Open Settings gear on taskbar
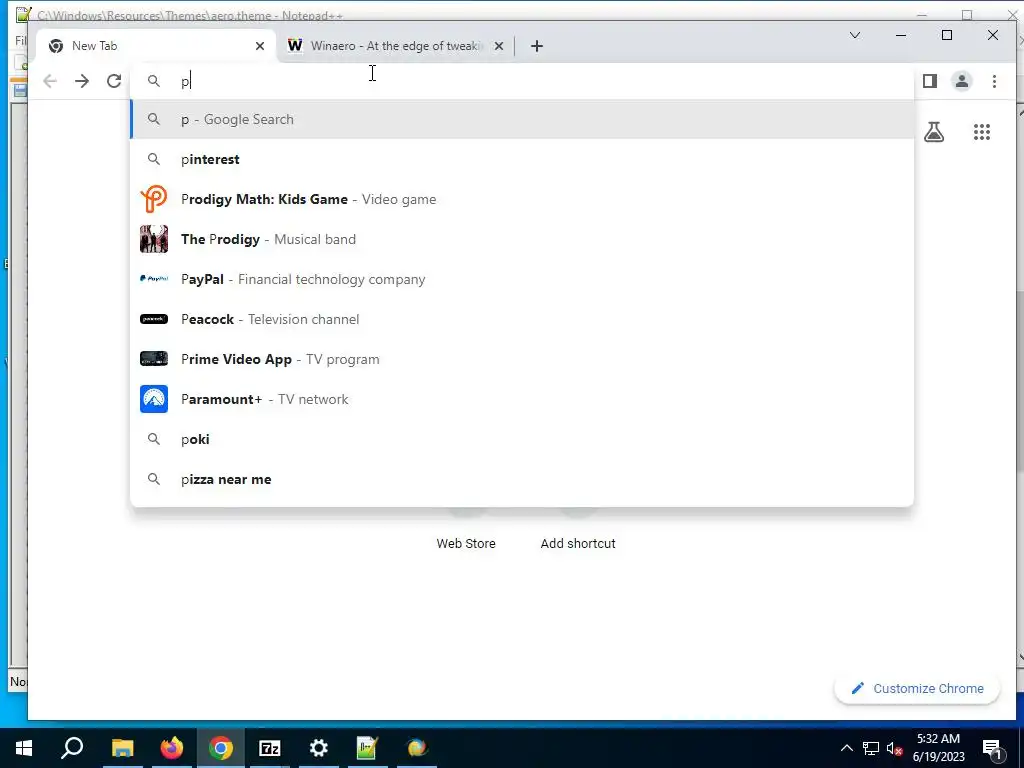 click(319, 748)
